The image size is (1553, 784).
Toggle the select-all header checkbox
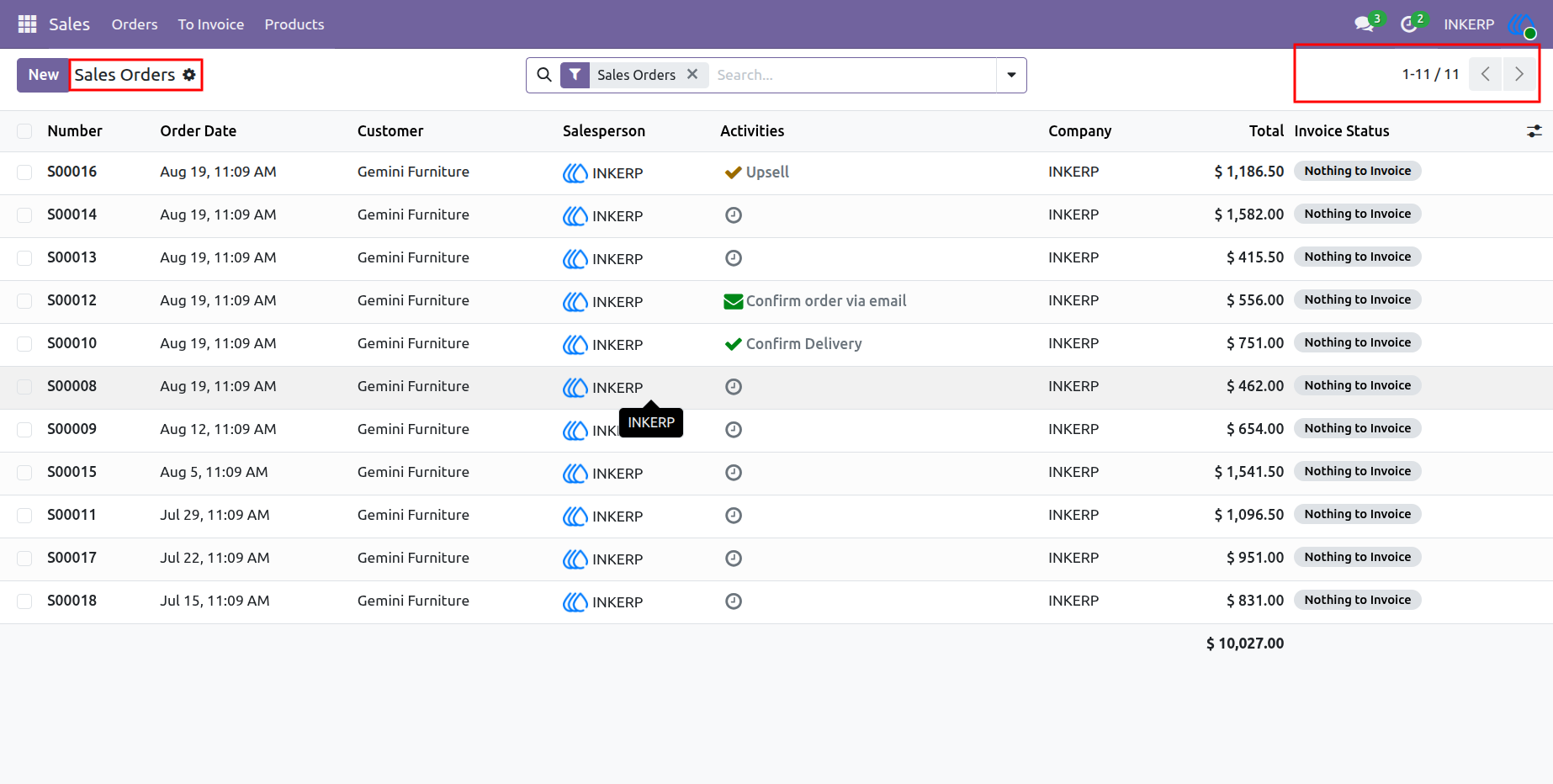pos(24,131)
